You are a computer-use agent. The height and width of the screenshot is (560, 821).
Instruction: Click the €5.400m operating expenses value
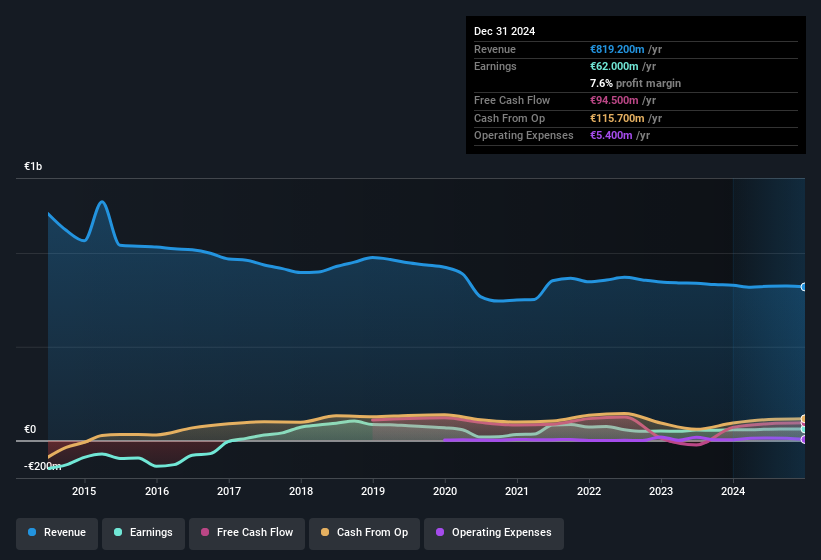tap(611, 136)
